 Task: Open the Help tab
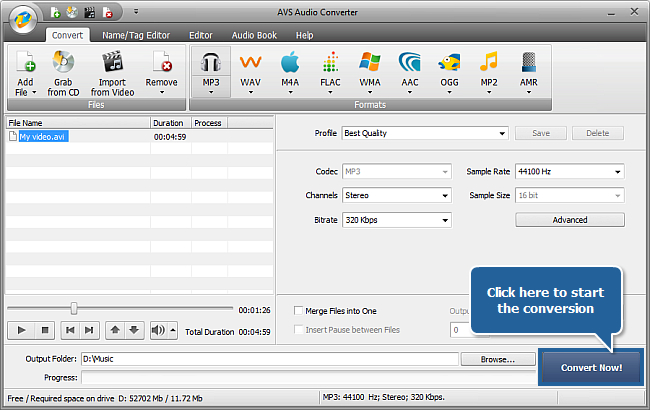(304, 35)
